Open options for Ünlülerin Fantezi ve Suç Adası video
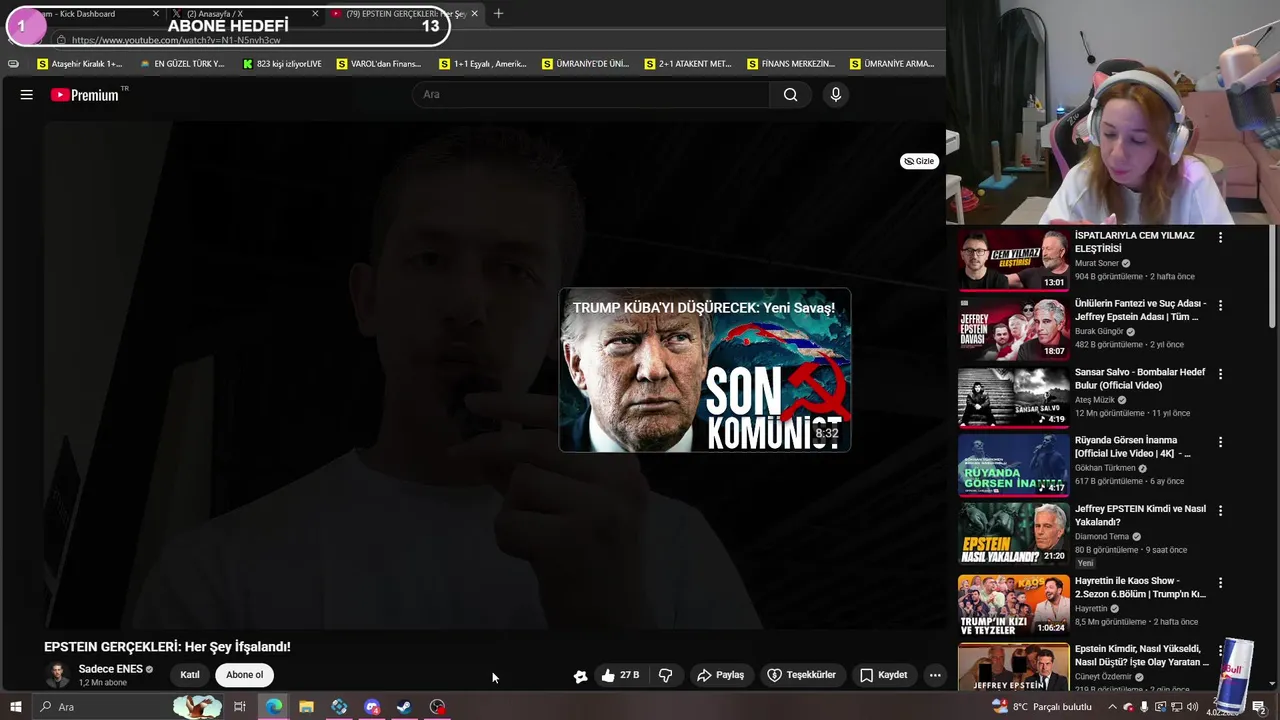The image size is (1280, 720). pyautogui.click(x=1220, y=306)
